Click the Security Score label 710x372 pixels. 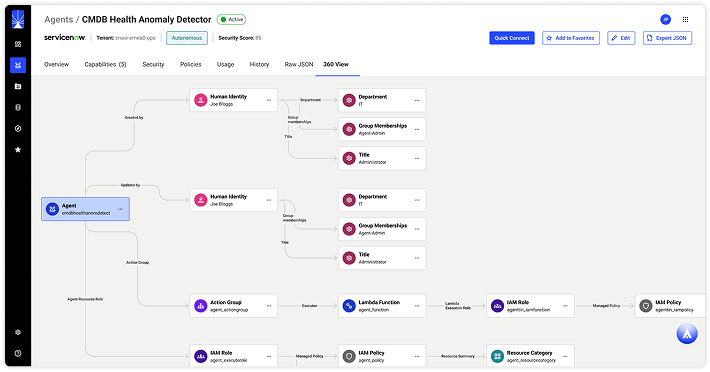[x=240, y=38]
